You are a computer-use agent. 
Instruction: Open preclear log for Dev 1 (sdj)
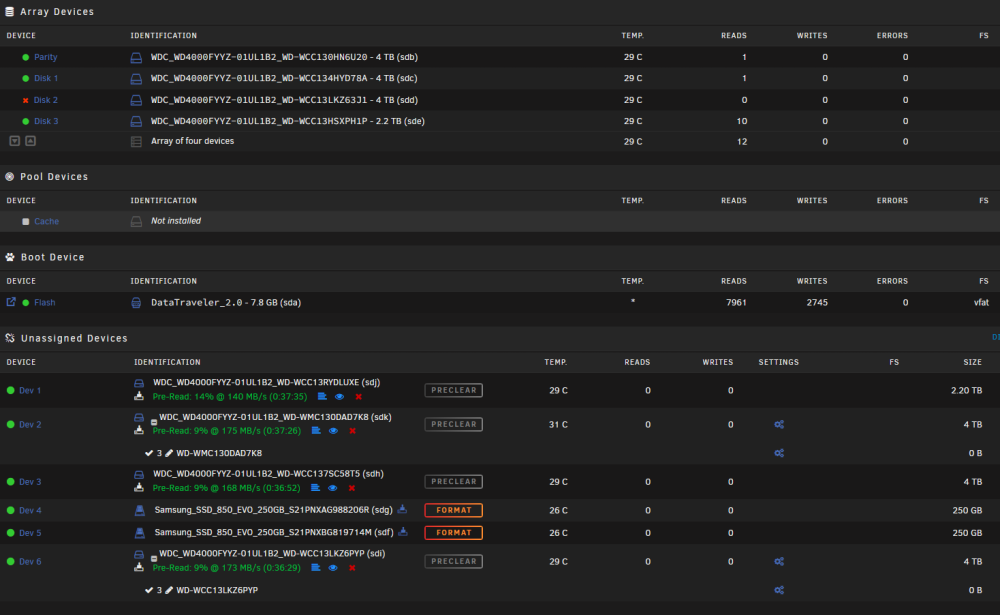pos(322,397)
